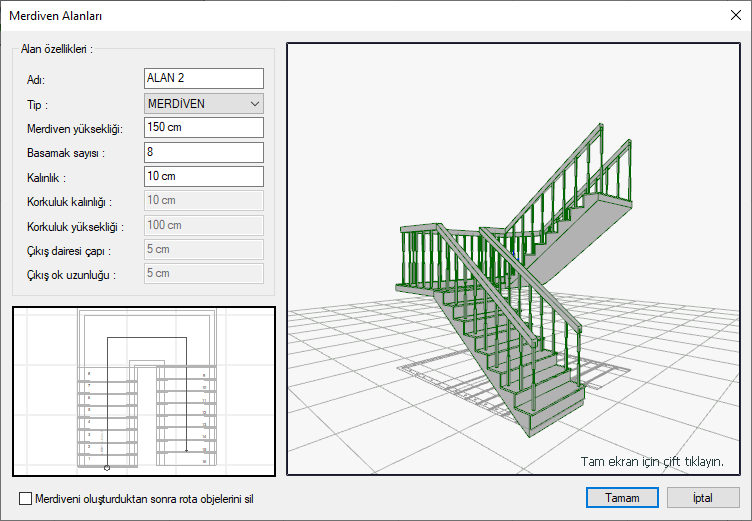This screenshot has height=521, width=752.
Task: Enable the delete route objects checkbox
Action: click(x=26, y=498)
